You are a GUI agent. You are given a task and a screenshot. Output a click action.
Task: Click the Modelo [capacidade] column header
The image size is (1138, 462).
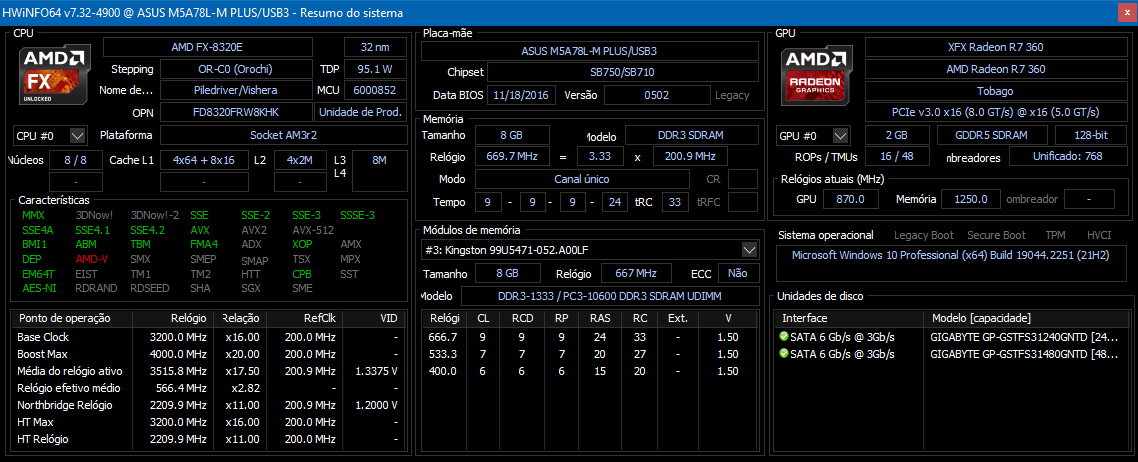pos(1027,318)
